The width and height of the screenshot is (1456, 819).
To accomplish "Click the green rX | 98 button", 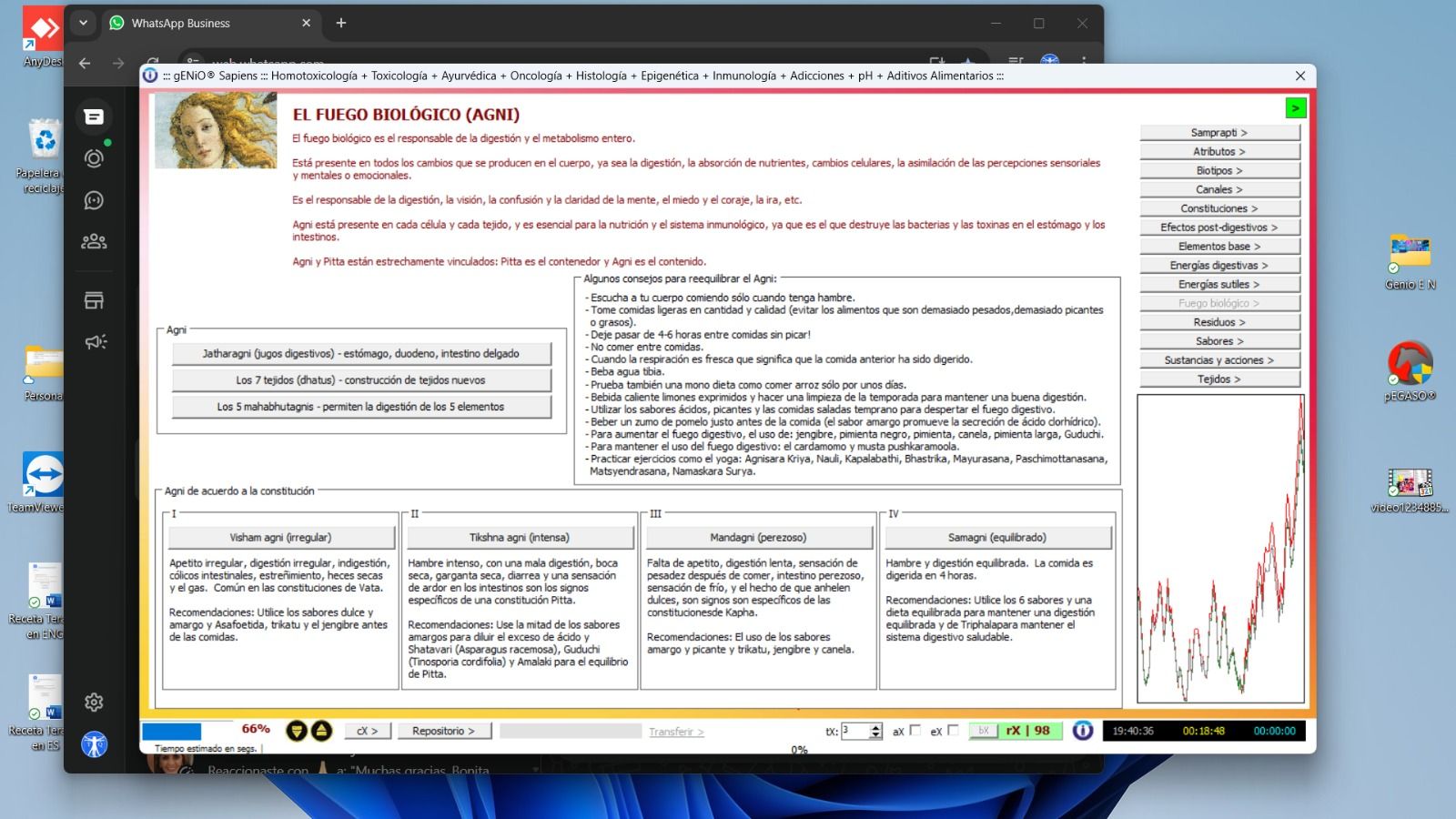I will pyautogui.click(x=1028, y=731).
